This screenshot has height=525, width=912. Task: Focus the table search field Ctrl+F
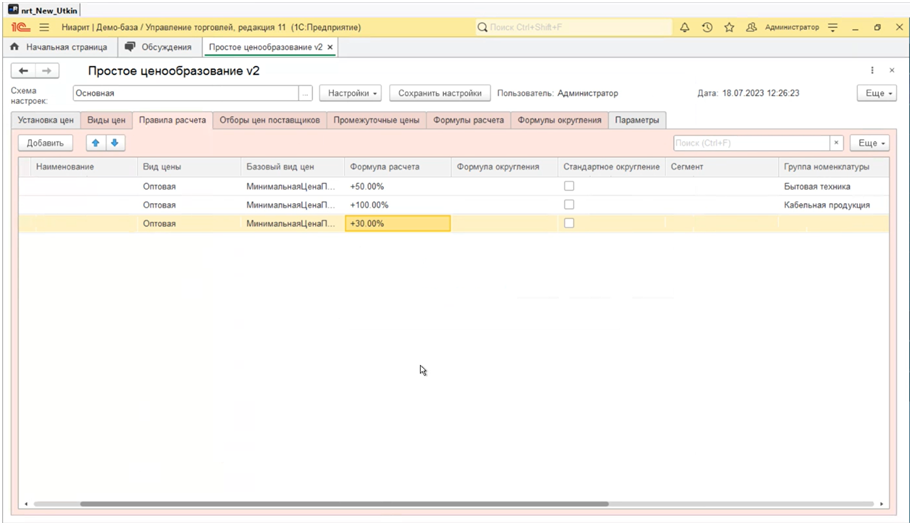(751, 143)
